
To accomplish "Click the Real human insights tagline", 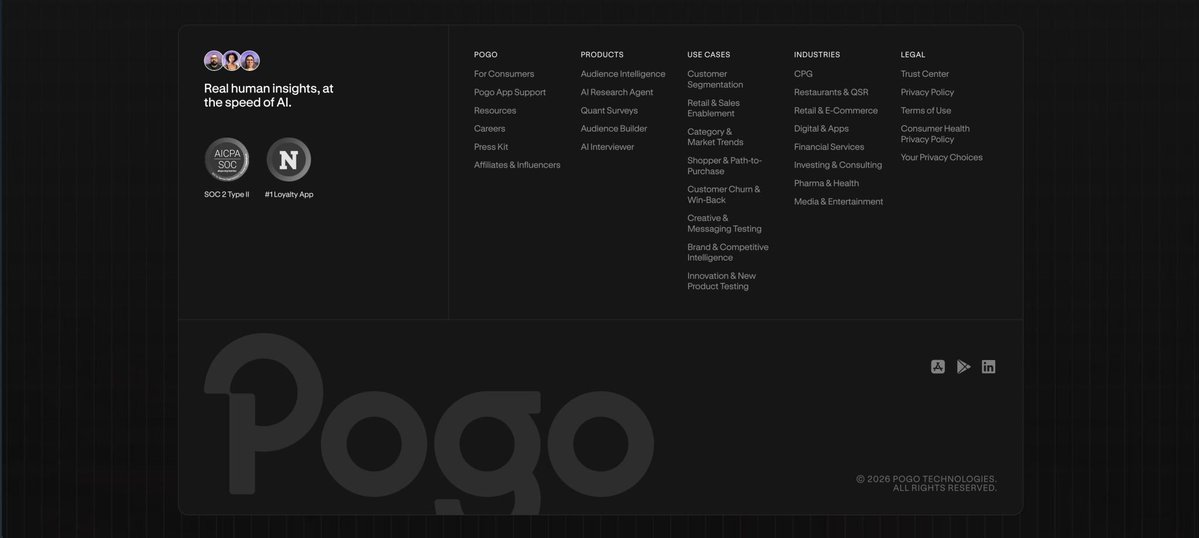I will 268,96.
